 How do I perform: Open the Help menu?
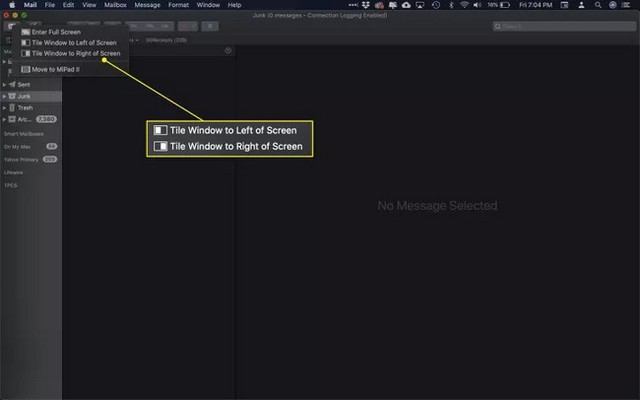pyautogui.click(x=234, y=5)
